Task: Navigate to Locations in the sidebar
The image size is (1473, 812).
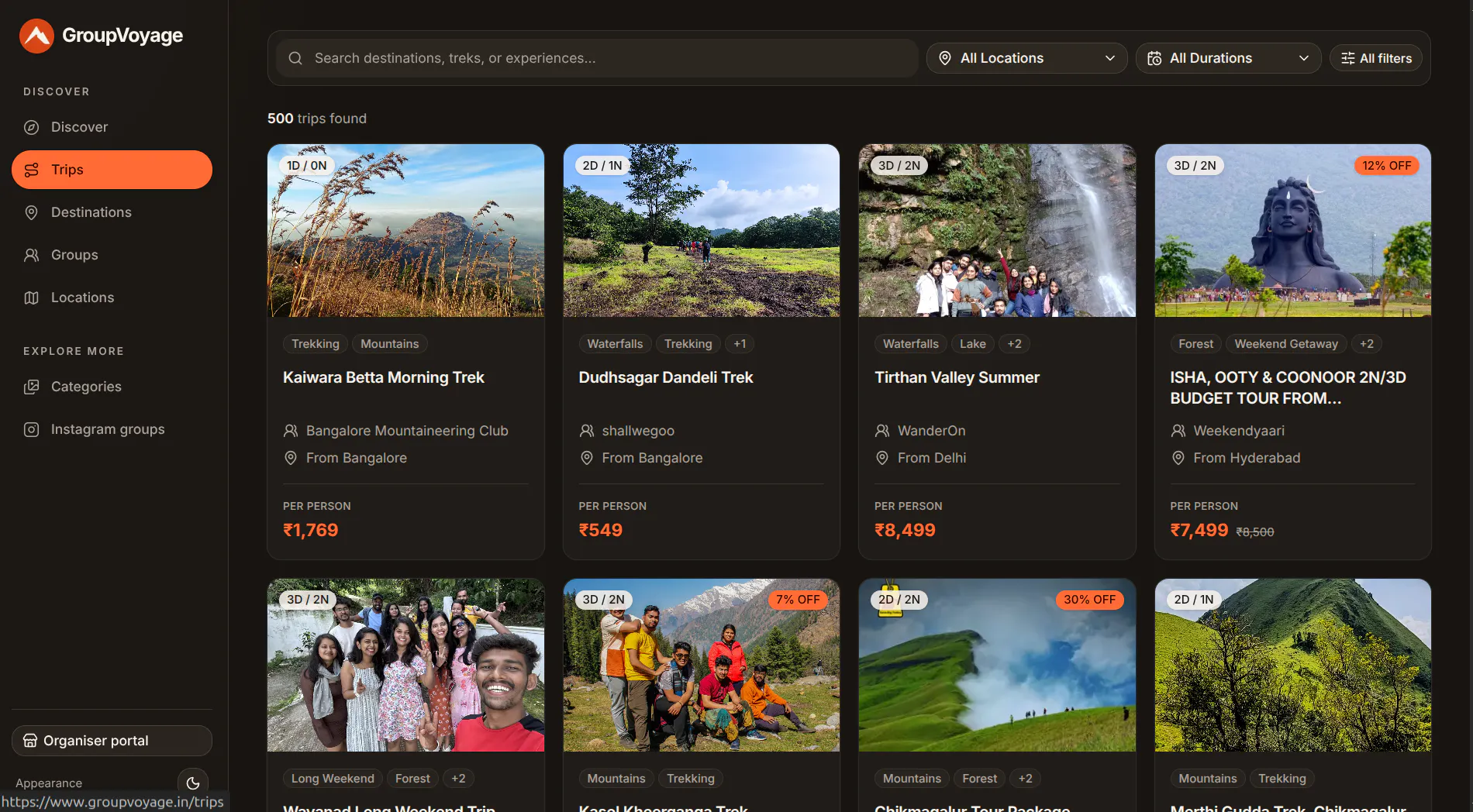Action: 112,298
